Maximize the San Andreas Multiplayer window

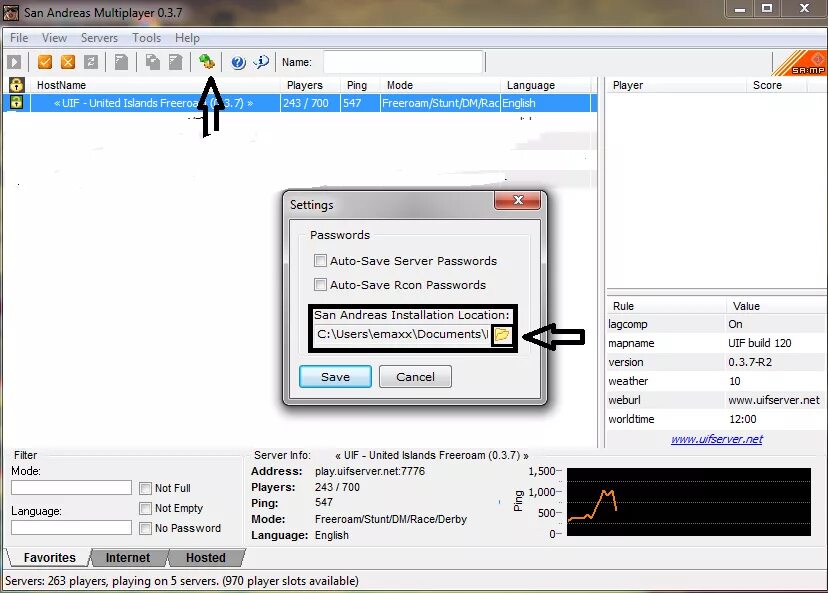767,9
